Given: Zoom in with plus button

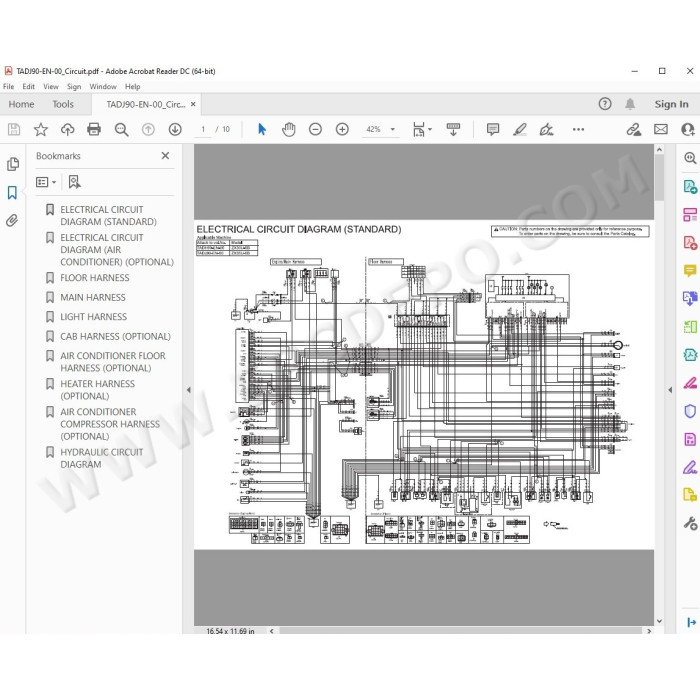Looking at the screenshot, I should pyautogui.click(x=342, y=129).
